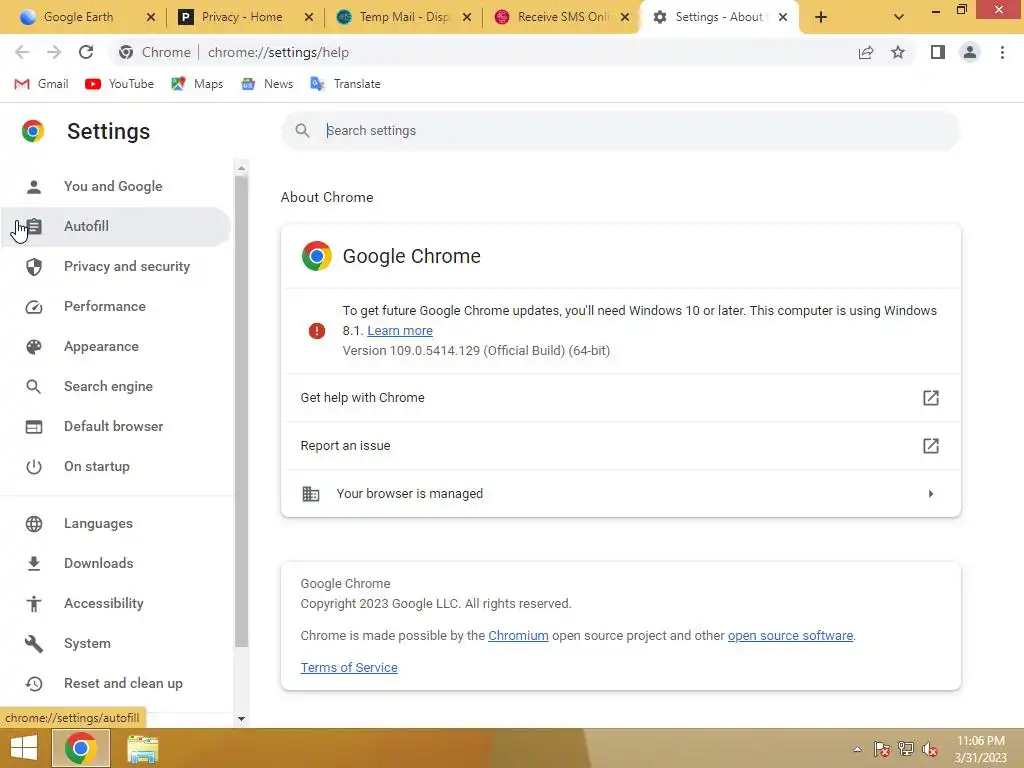
Task: Show hidden tray icons arrow
Action: tap(857, 749)
